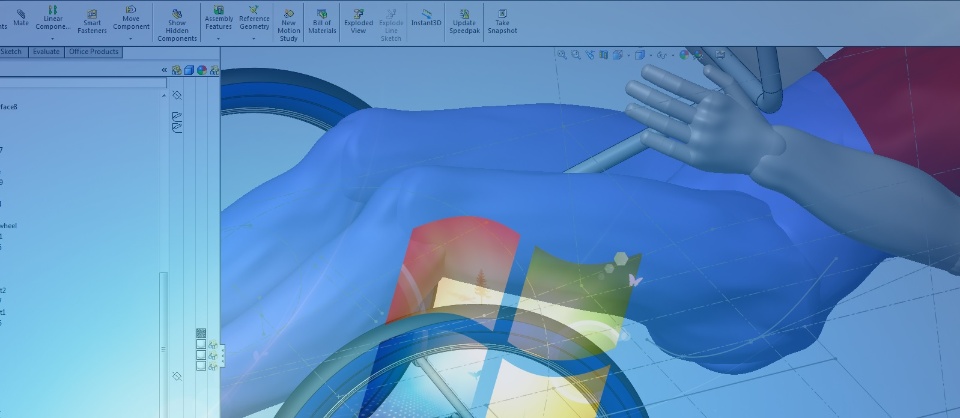
Task: Expand Display Style dropdown arrow
Action: pos(650,55)
